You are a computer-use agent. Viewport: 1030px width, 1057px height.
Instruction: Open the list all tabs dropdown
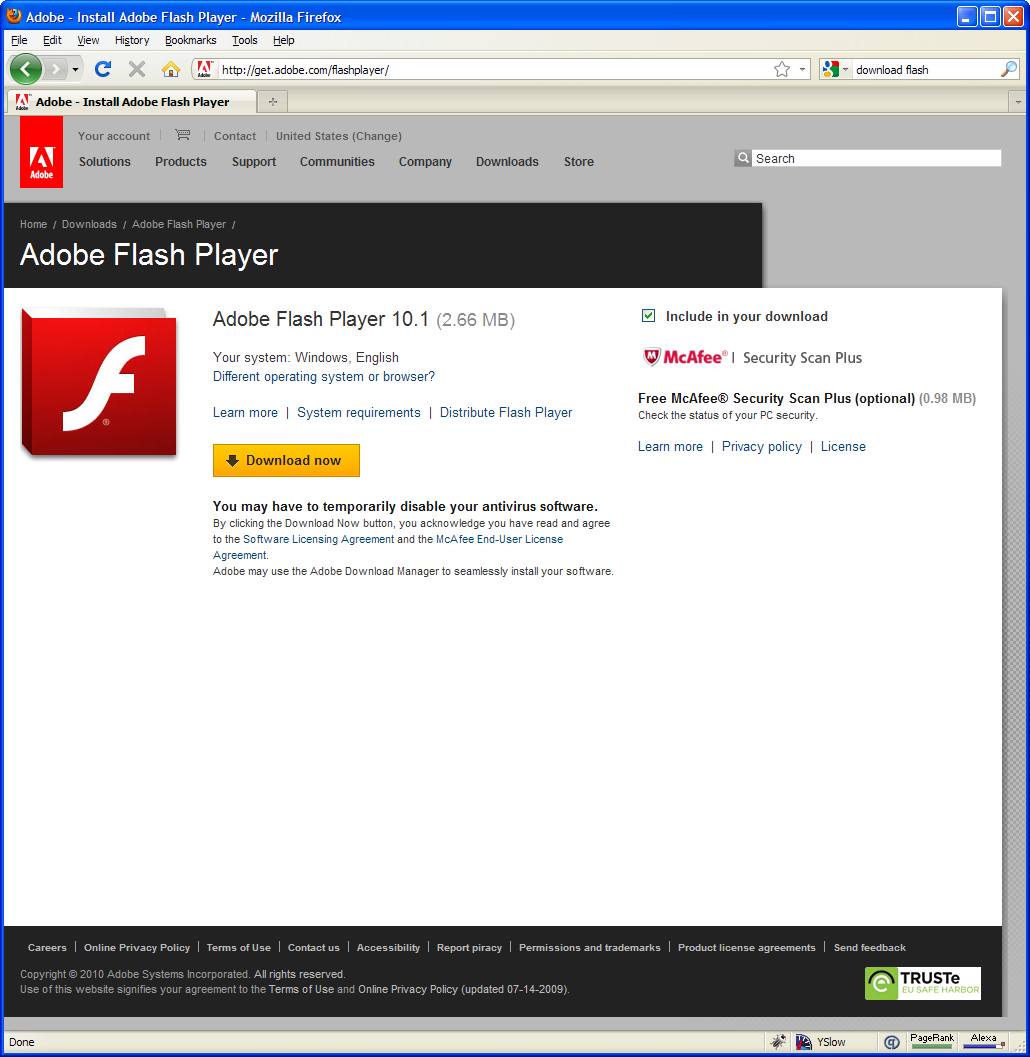pos(1018,102)
